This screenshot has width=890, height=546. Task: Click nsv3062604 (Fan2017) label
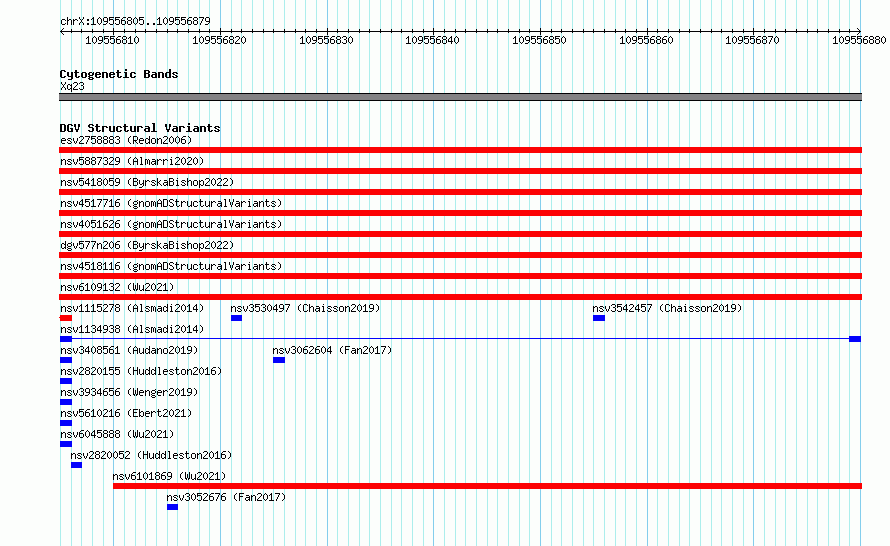tap(332, 350)
